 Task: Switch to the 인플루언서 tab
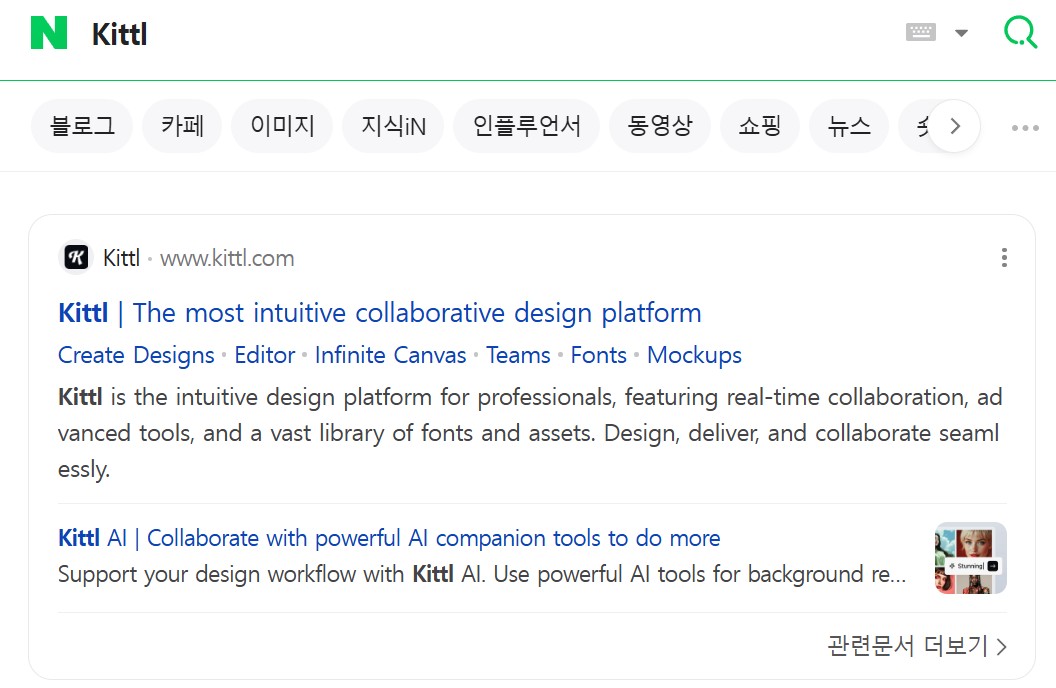coord(527,126)
